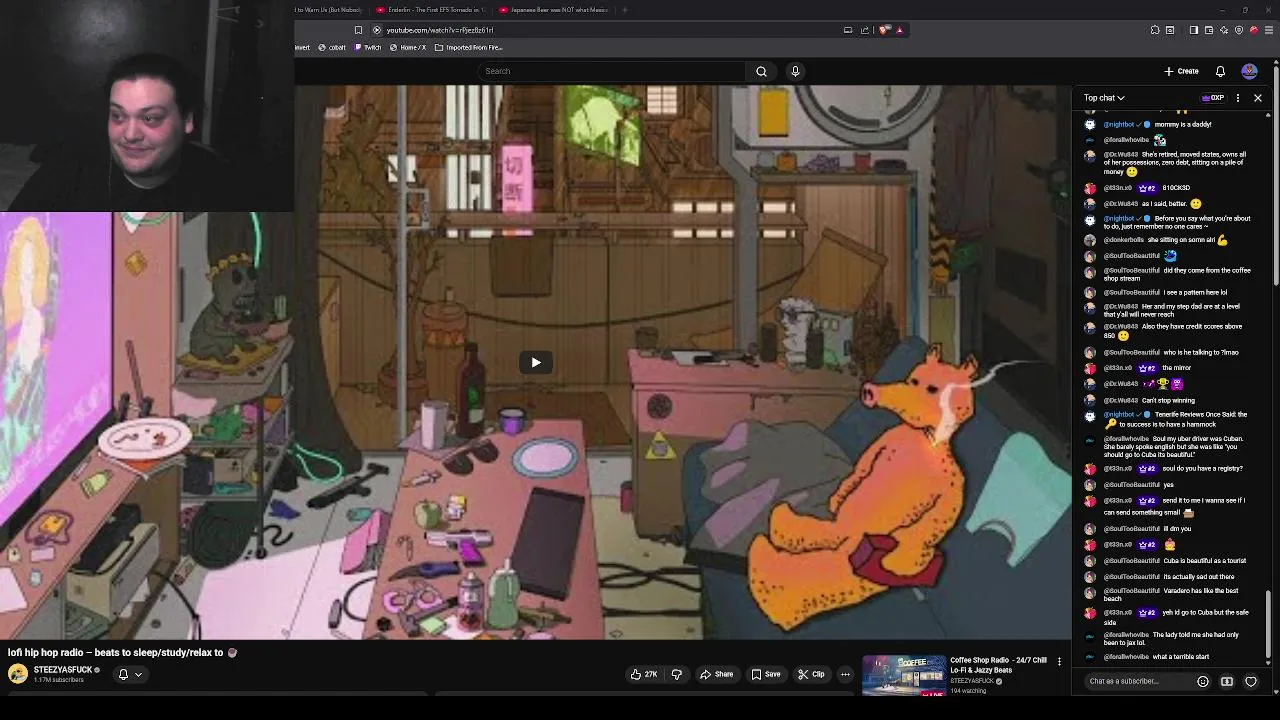Click @nightbot 'mommy is a daddy!' message
The width and height of the screenshot is (1280, 720).
point(1182,124)
